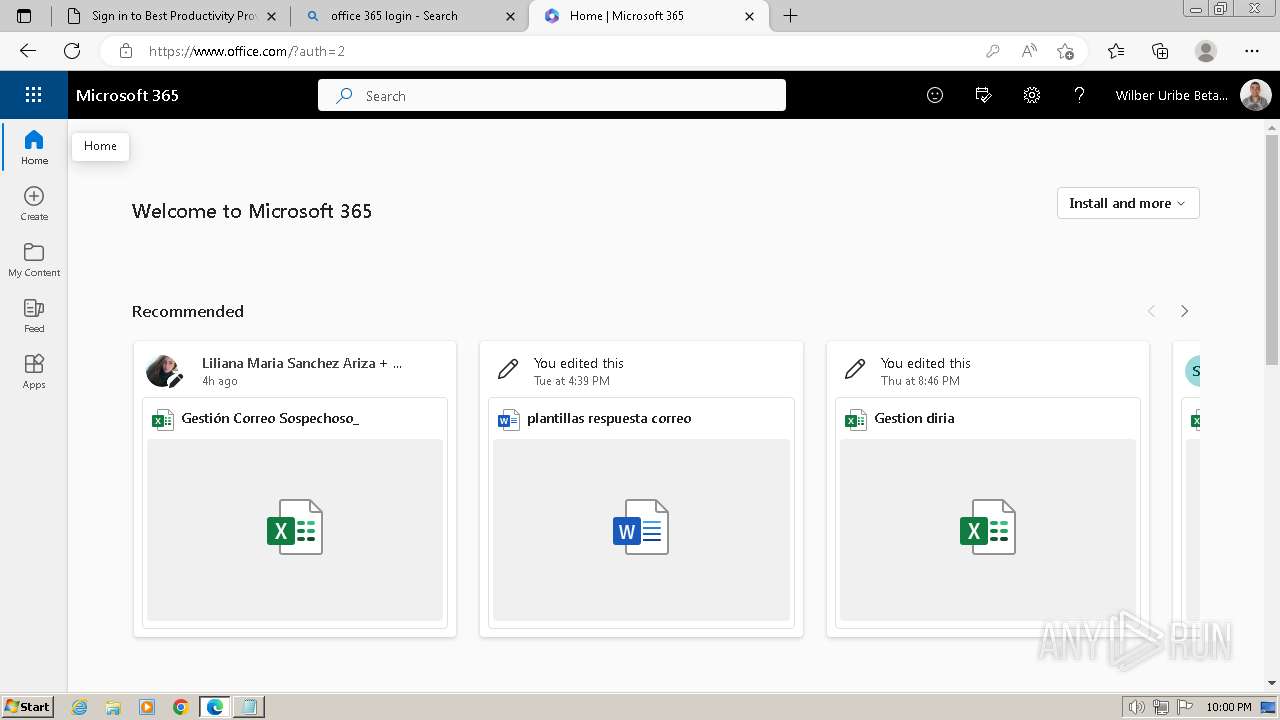Click the saved password key icon
Screen dimensions: 1280x720
tap(992, 51)
